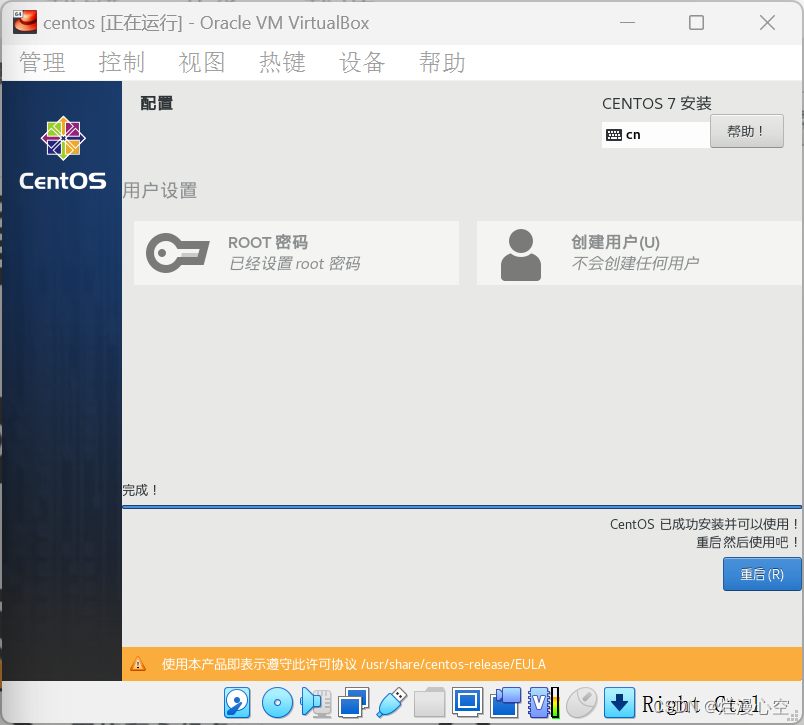Click the root password key icon
Screen dimensions: 804x725
pos(177,253)
